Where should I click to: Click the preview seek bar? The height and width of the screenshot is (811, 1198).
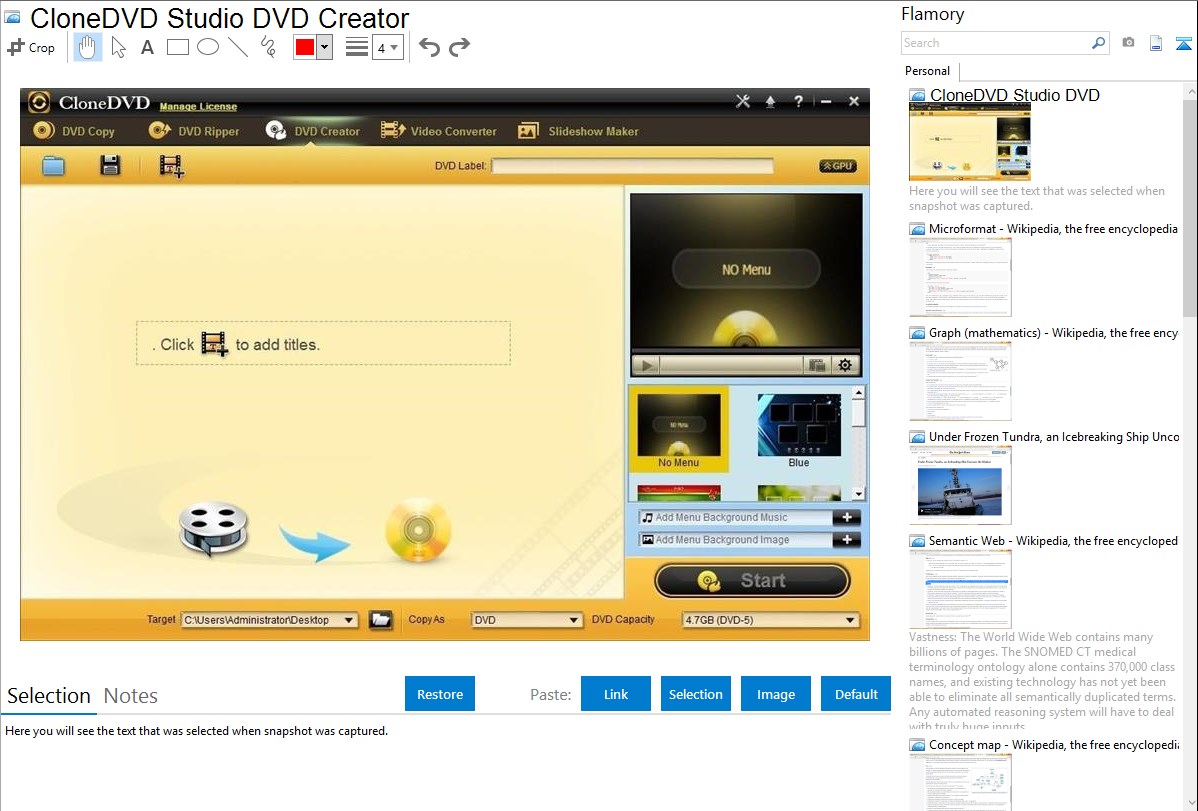tap(731, 365)
